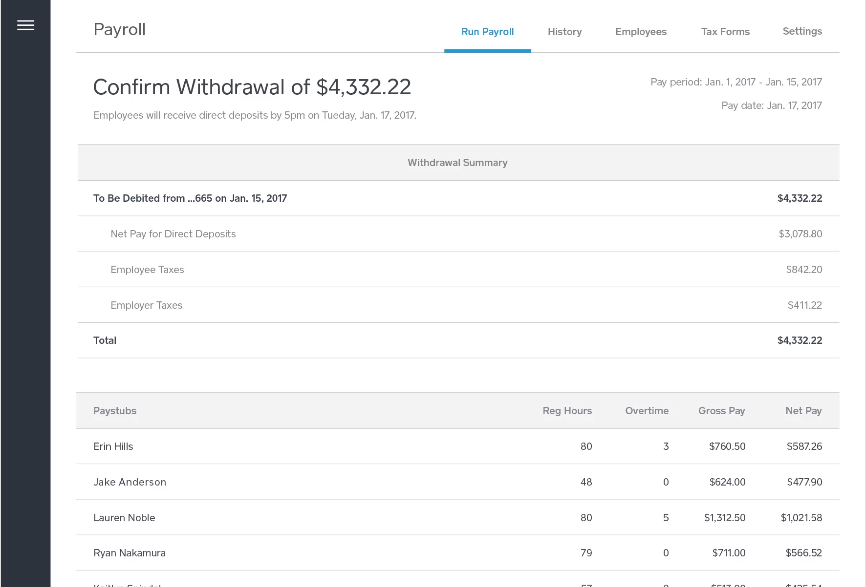866x587 pixels.
Task: Go to the Tax Forms tab
Action: [725, 31]
